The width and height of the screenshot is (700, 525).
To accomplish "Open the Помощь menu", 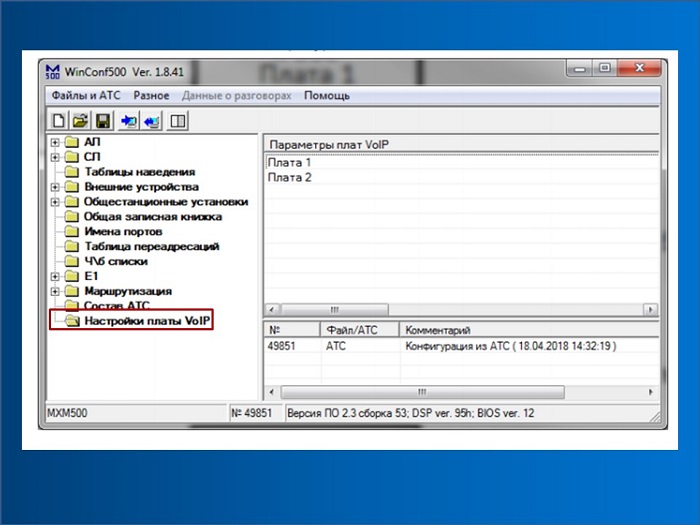I will (x=327, y=96).
